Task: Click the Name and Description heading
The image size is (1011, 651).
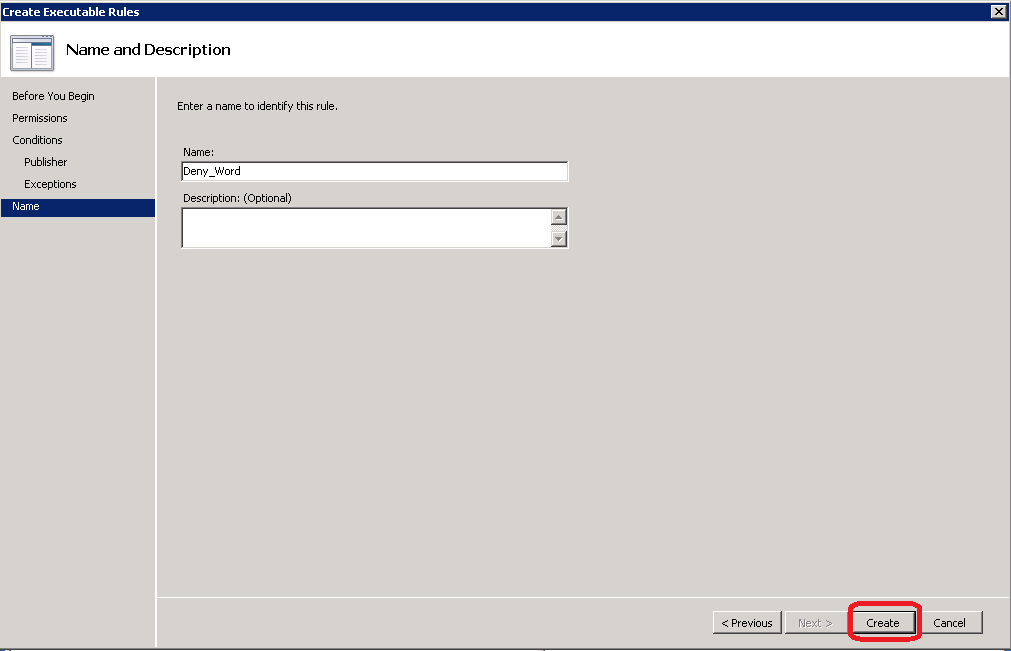Action: (x=148, y=50)
